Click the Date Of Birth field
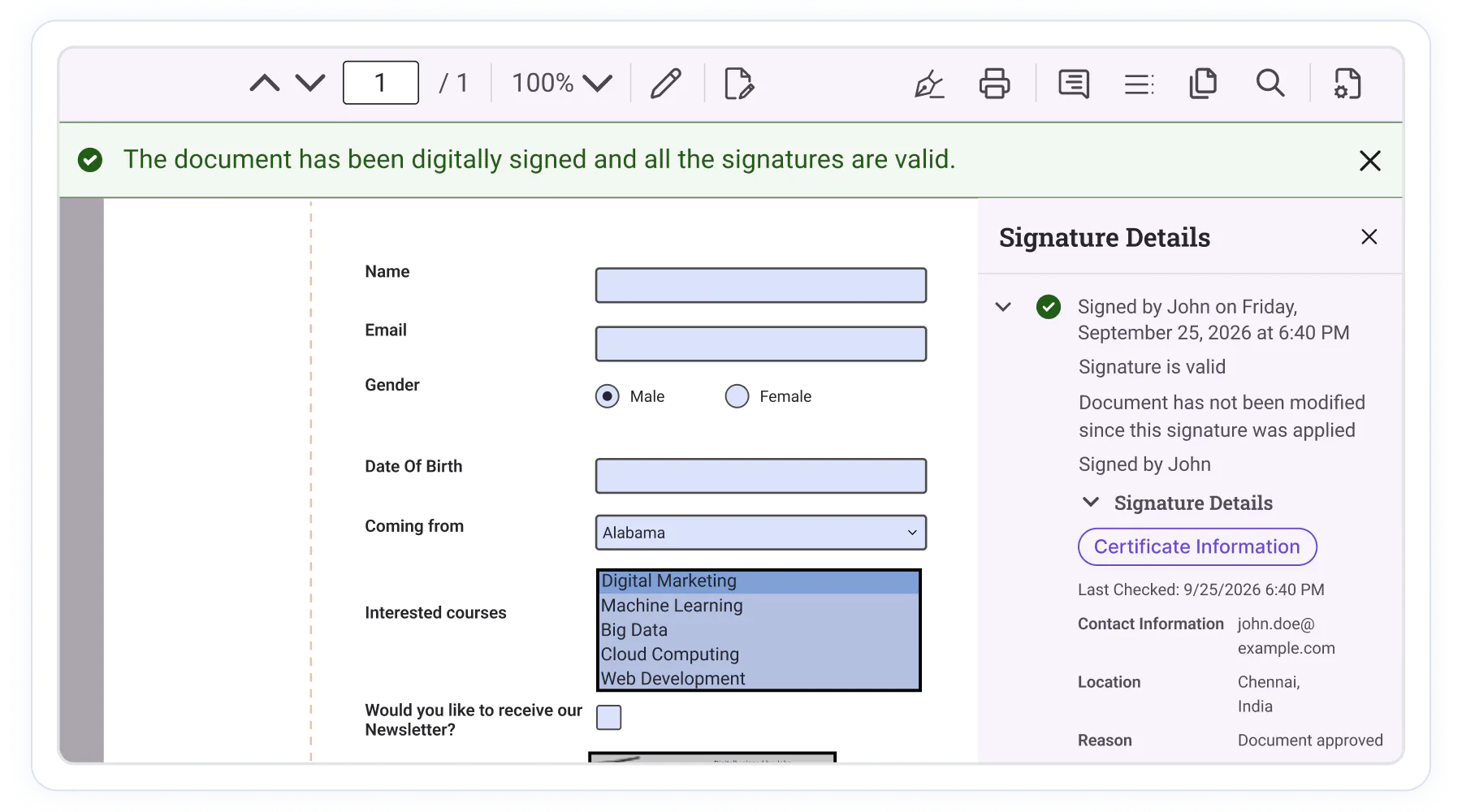This screenshot has height=812, width=1462. [761, 476]
